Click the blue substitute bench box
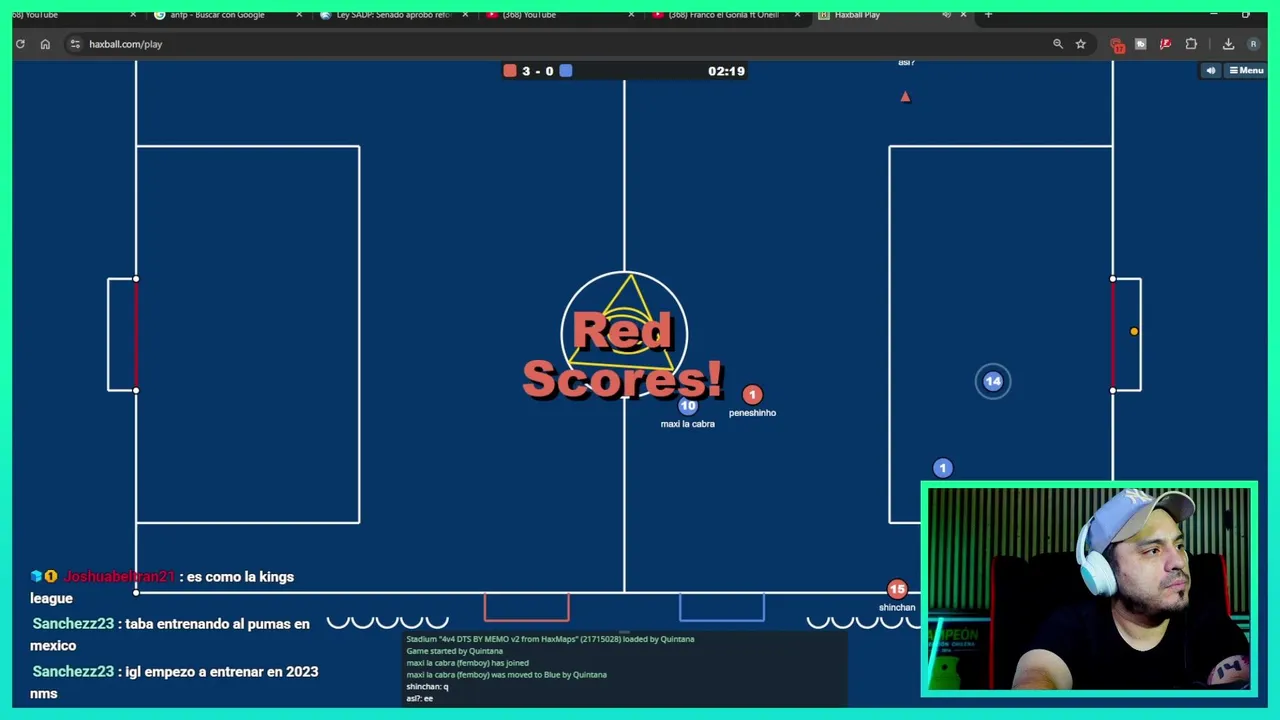The image size is (1280, 720). coord(722,607)
